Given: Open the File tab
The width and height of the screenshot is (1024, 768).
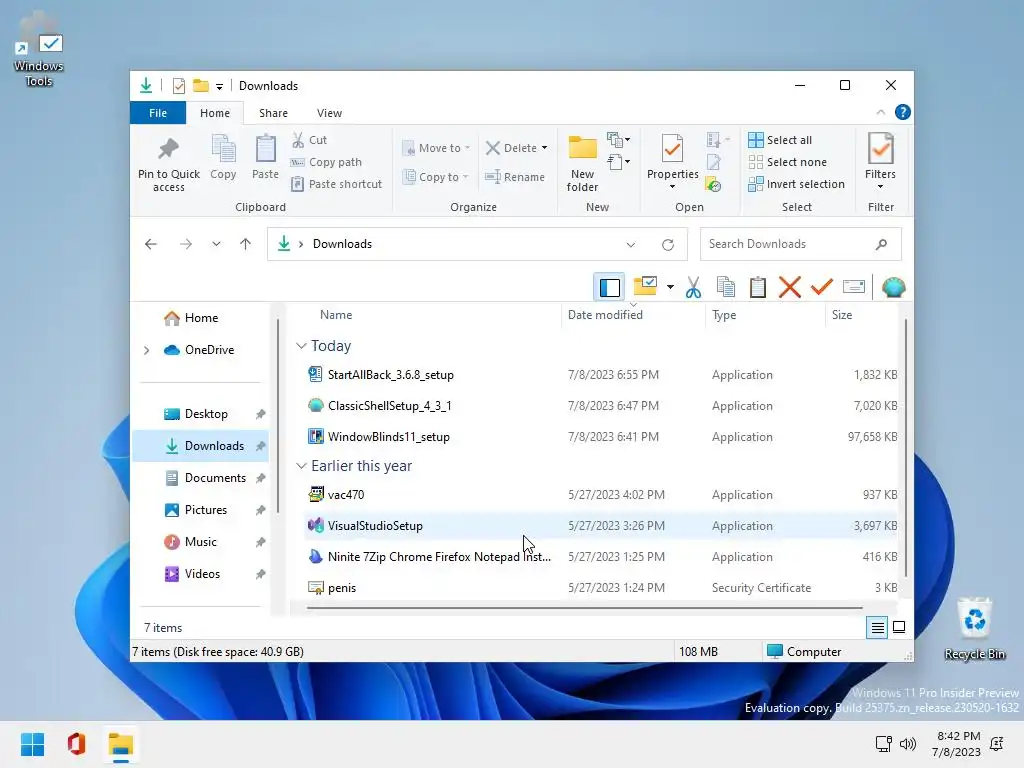Looking at the screenshot, I should 158,113.
